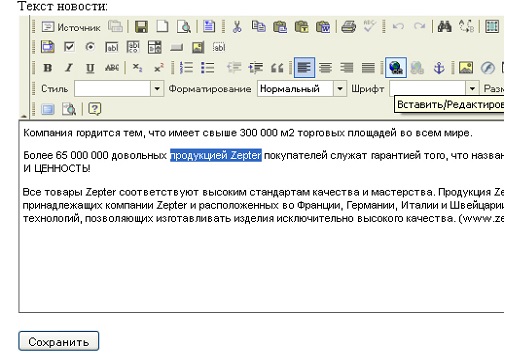Open Find with binoculars icon

(445, 27)
